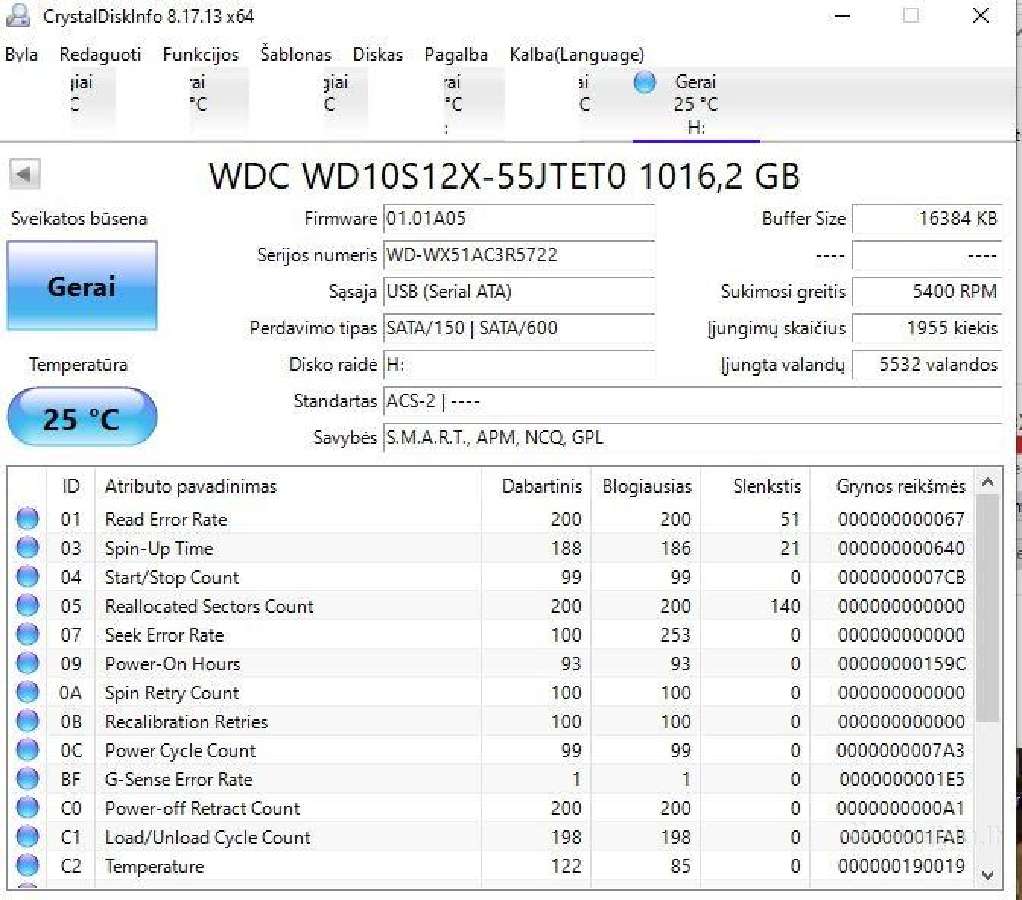Image resolution: width=1022 pixels, height=900 pixels.
Task: Click the scroll down arrow of attribute list
Action: [987, 875]
